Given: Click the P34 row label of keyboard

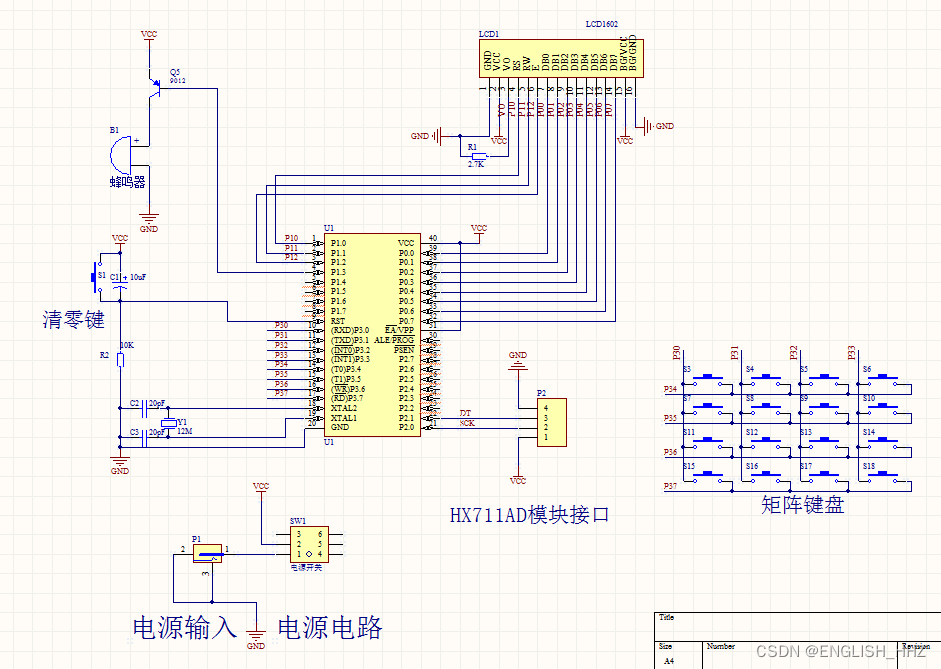Looking at the screenshot, I should tap(670, 389).
